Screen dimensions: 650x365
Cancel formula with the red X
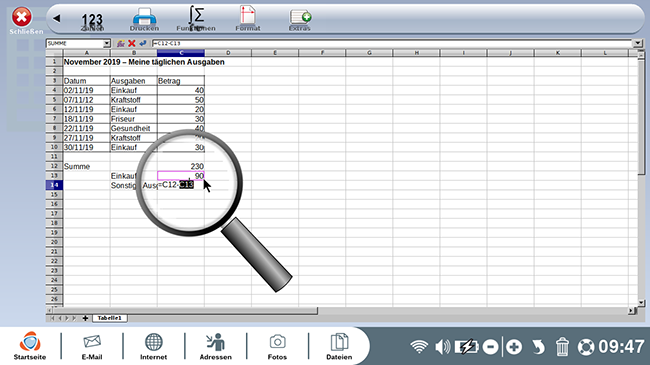132,43
